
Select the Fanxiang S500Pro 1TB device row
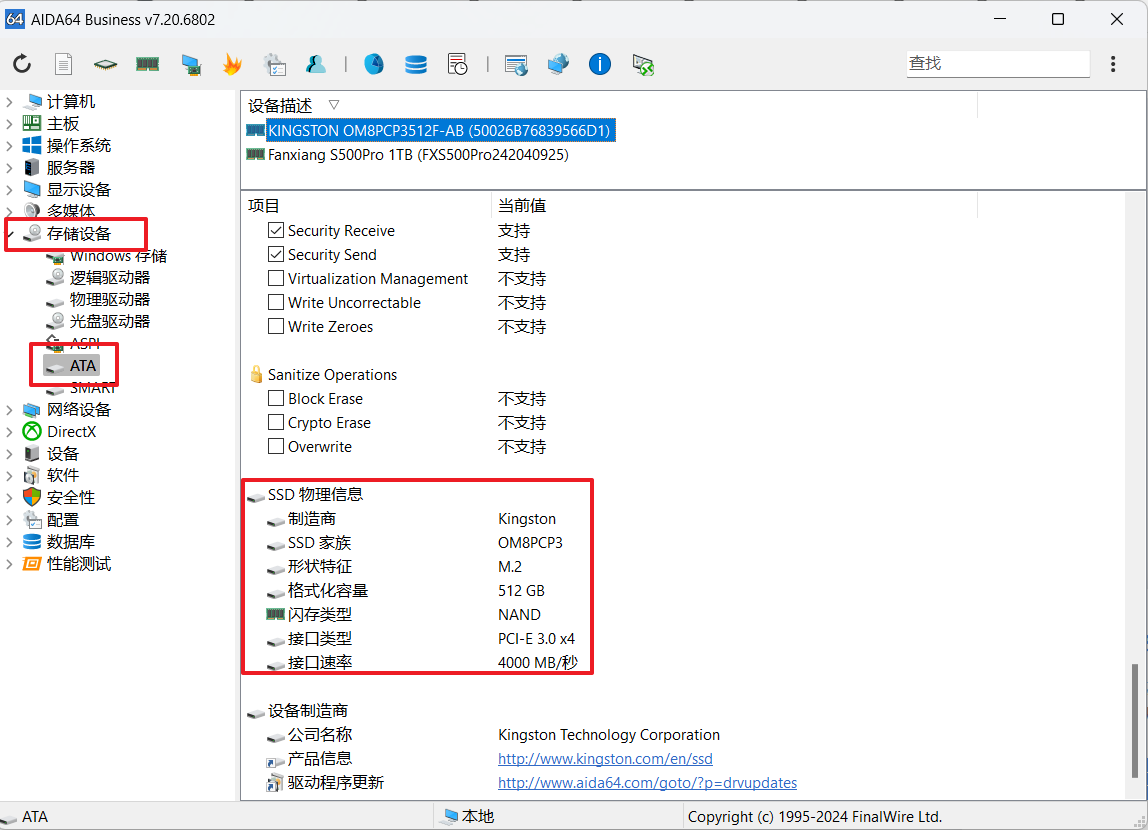[418, 154]
